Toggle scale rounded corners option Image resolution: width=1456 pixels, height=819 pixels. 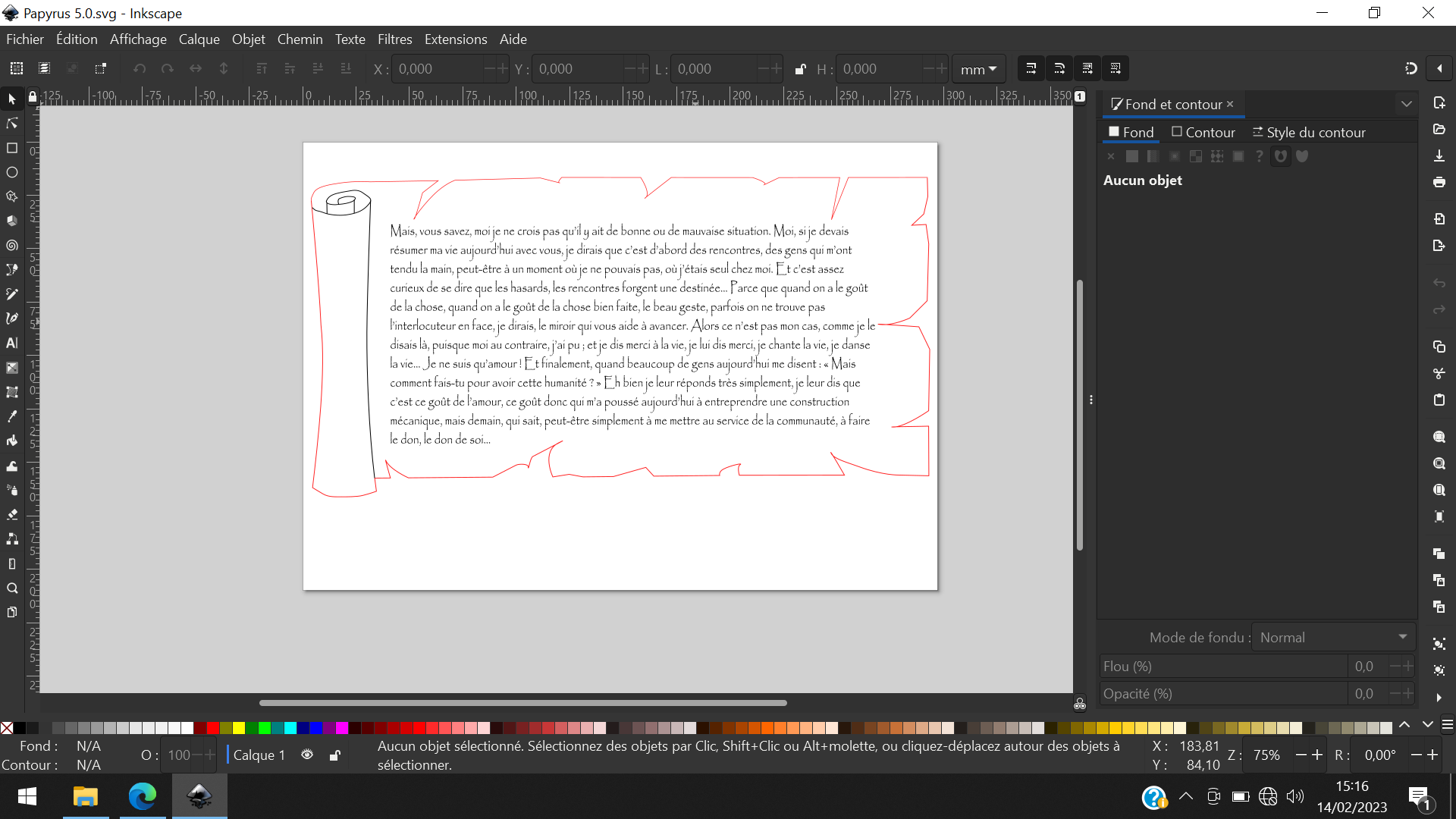click(1059, 68)
